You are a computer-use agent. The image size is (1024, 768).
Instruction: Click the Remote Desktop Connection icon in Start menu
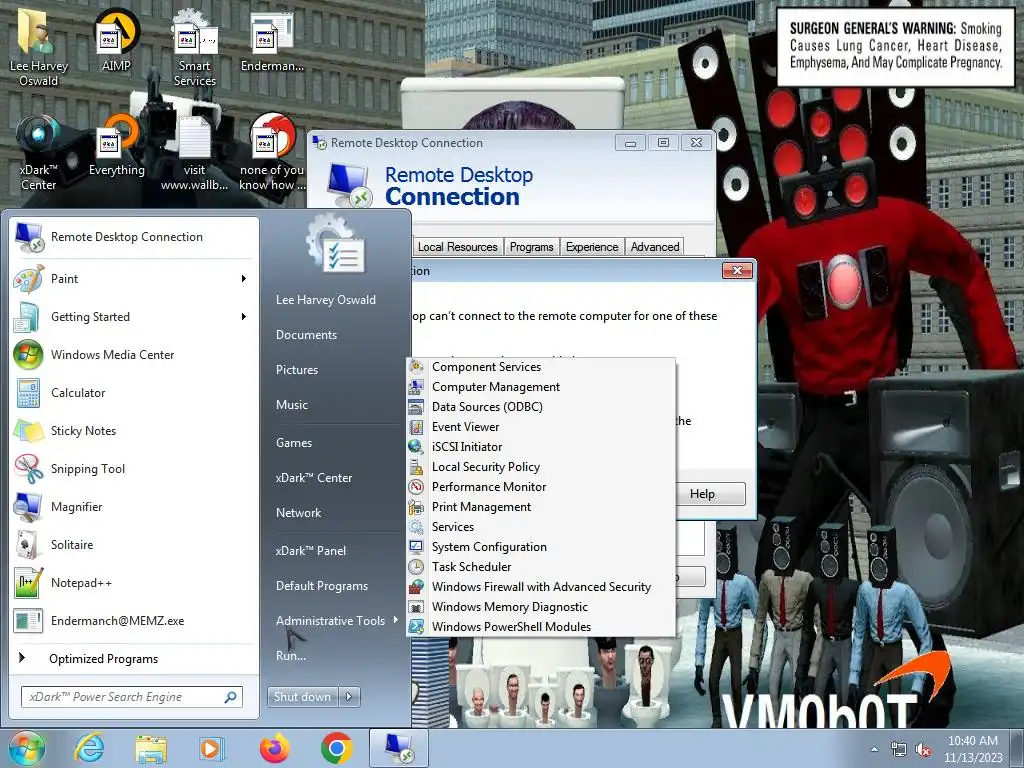[x=29, y=237]
